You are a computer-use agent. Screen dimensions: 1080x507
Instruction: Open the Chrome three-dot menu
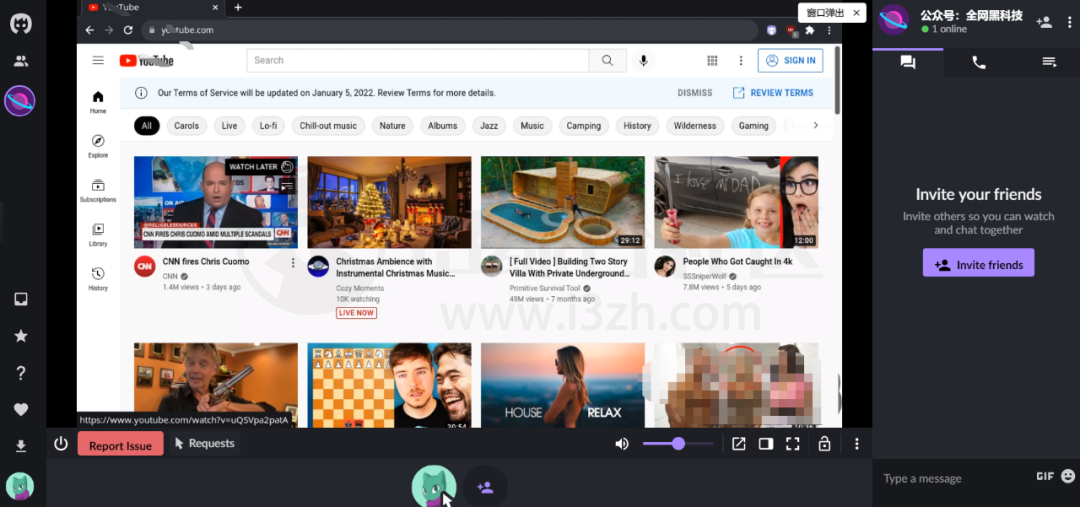(829, 30)
